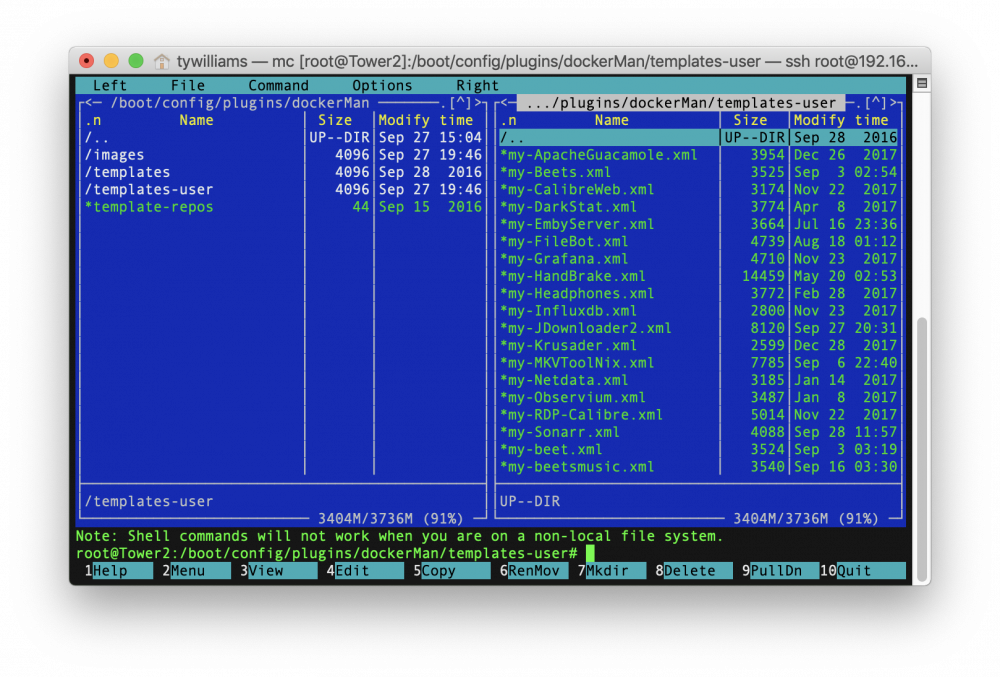Sort right panel by Size column
Screen dimensions: 1000x677
coord(750,120)
